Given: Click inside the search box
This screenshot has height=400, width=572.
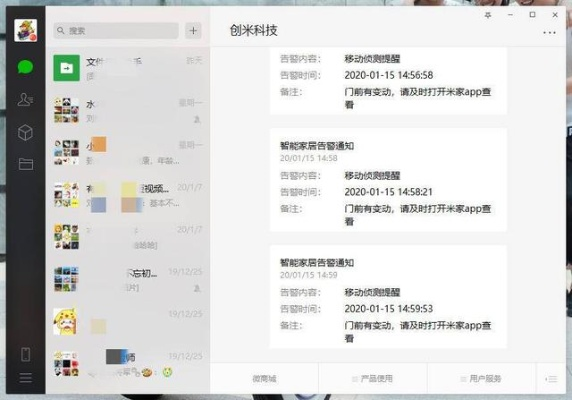Looking at the screenshot, I should pyautogui.click(x=116, y=31).
